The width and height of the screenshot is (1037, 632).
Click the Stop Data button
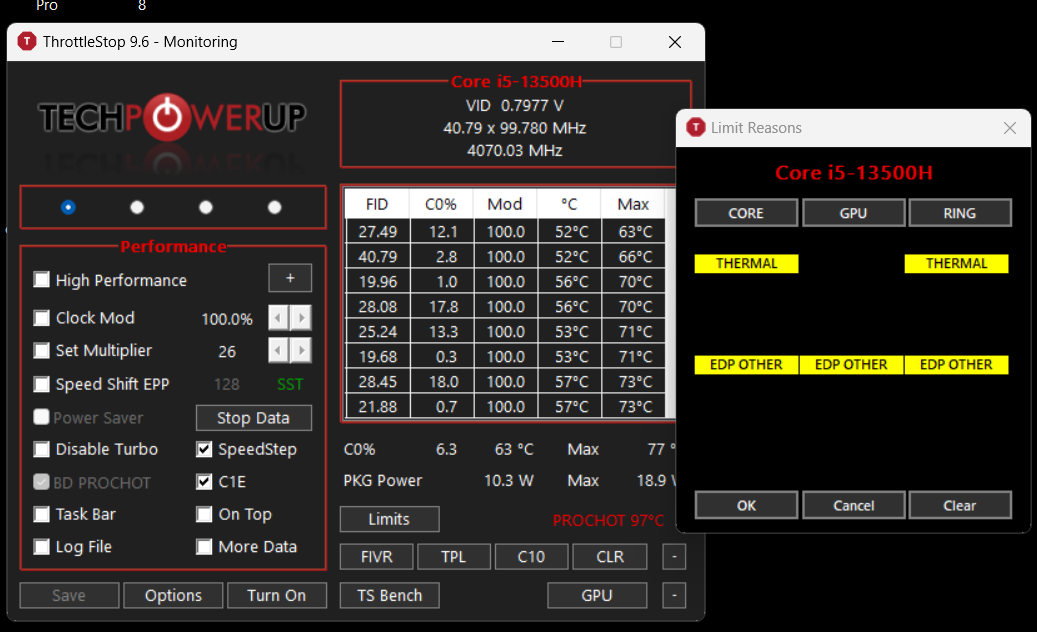pyautogui.click(x=253, y=418)
